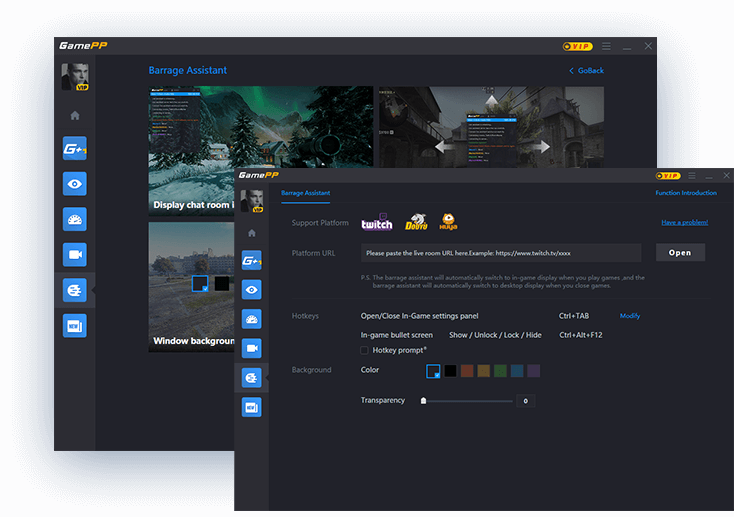Open the G+ section in the front window sidebar
Viewport: 734px width, 517px height.
click(251, 261)
